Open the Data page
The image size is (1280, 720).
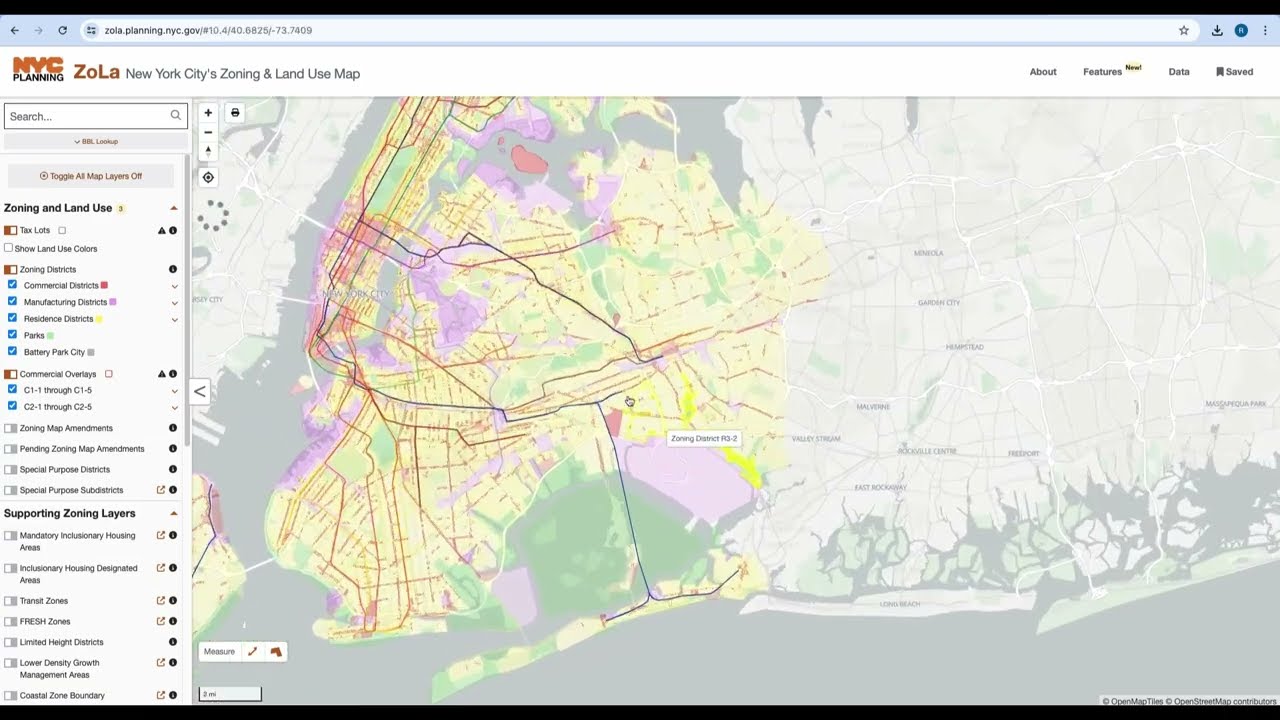tap(1179, 72)
